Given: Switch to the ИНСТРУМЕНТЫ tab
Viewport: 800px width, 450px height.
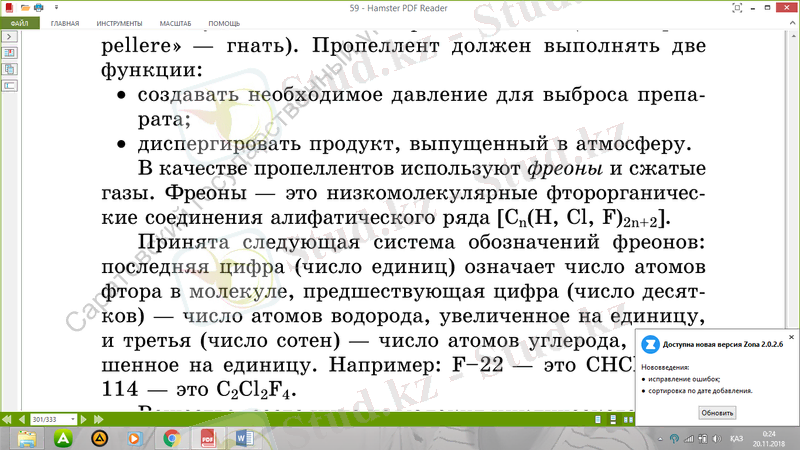Looking at the screenshot, I should click(x=119, y=23).
